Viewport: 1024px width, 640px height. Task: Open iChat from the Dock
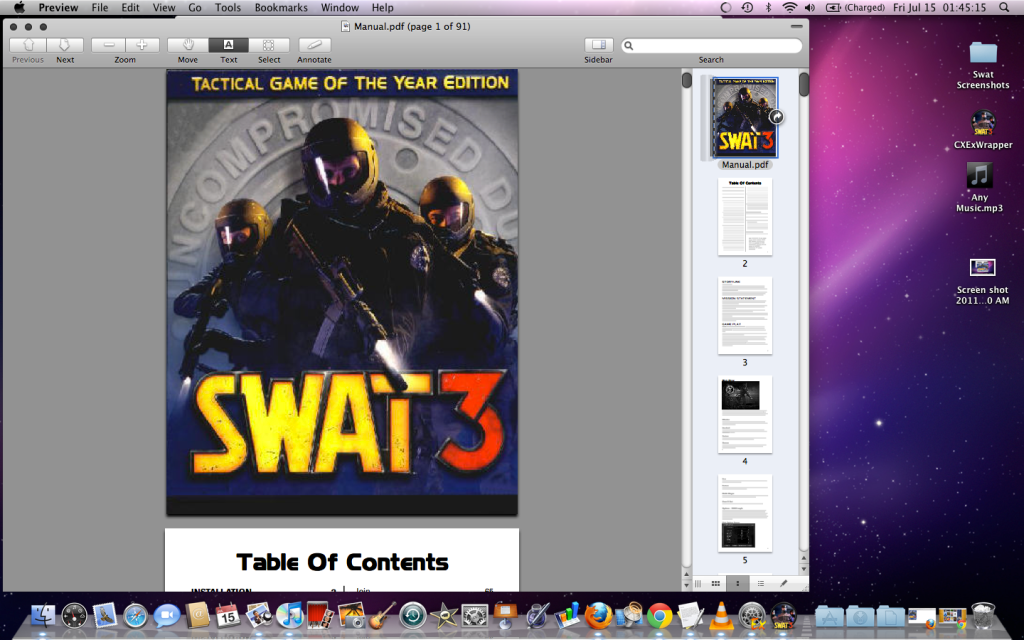[x=167, y=615]
